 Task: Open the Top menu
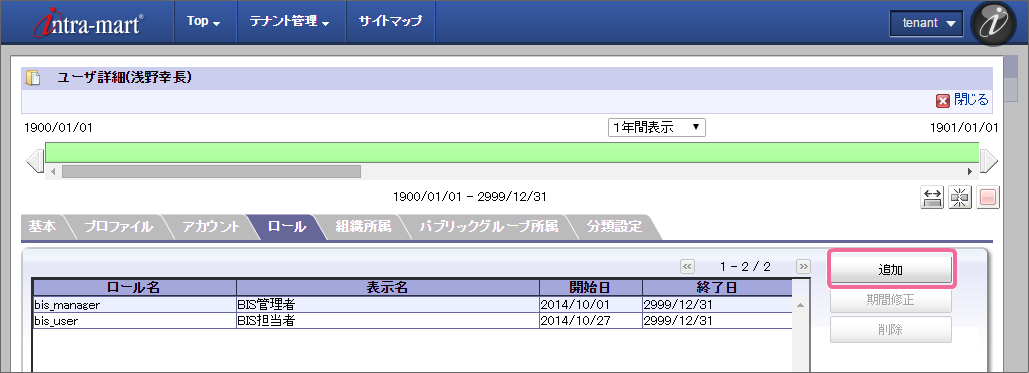click(x=203, y=21)
